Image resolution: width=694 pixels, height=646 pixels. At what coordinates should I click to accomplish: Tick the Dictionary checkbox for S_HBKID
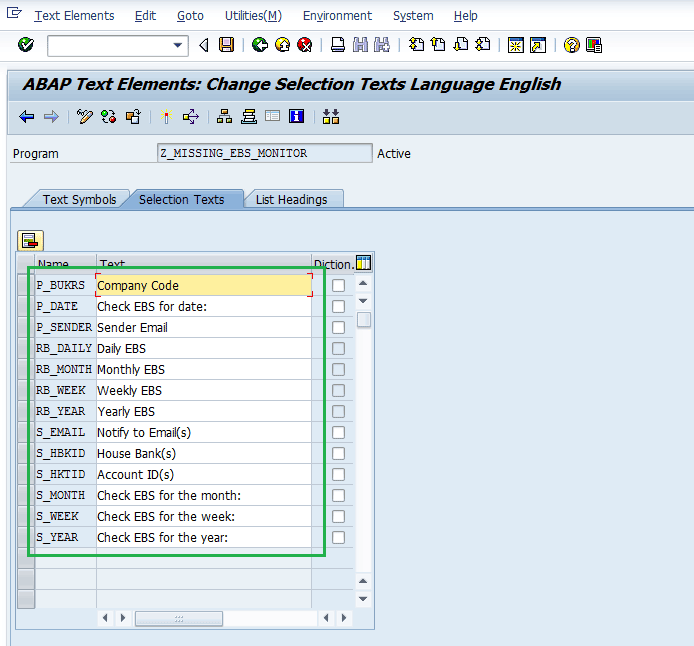tap(339, 454)
